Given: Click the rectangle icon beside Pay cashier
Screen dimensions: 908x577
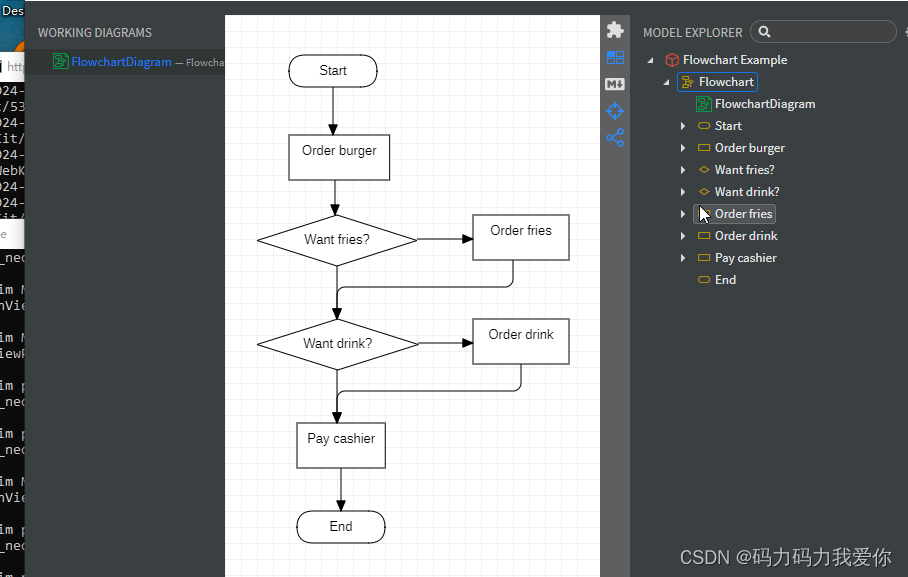Looking at the screenshot, I should [704, 258].
